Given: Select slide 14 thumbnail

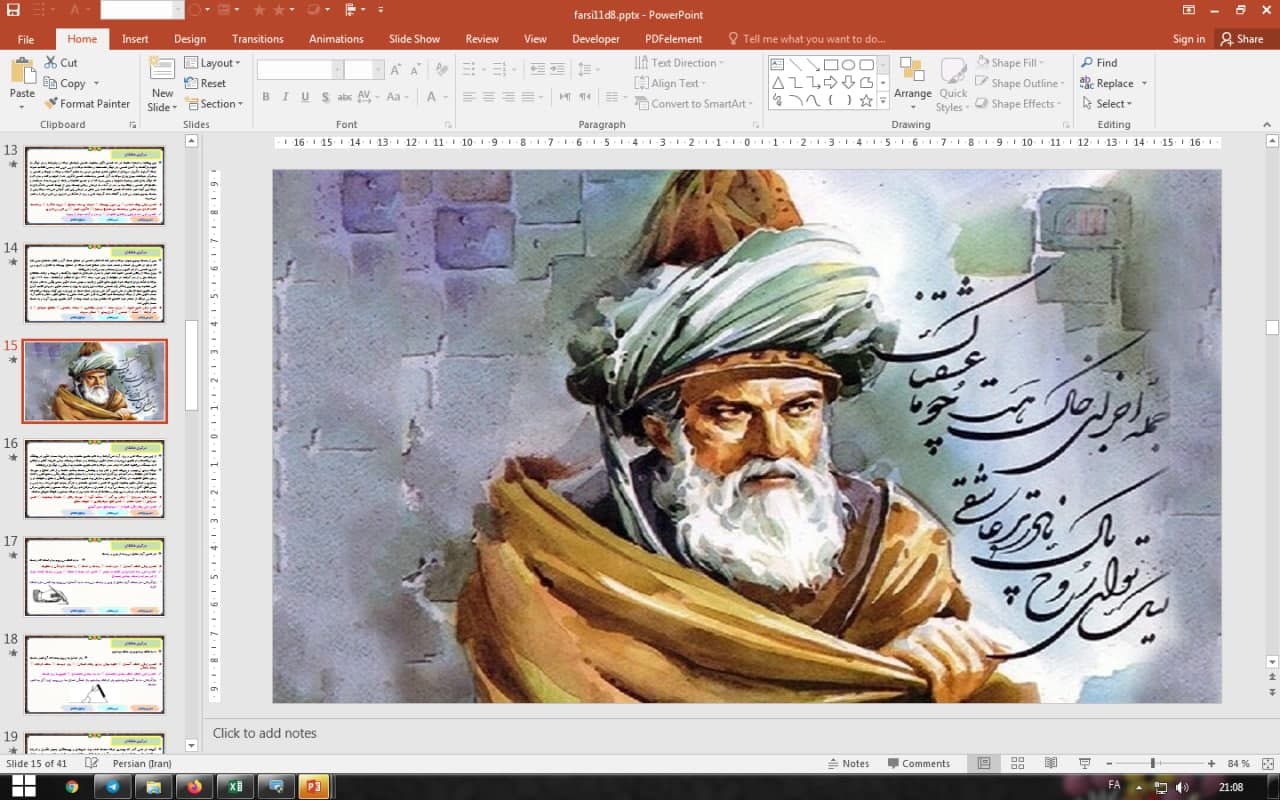Looking at the screenshot, I should [x=95, y=283].
